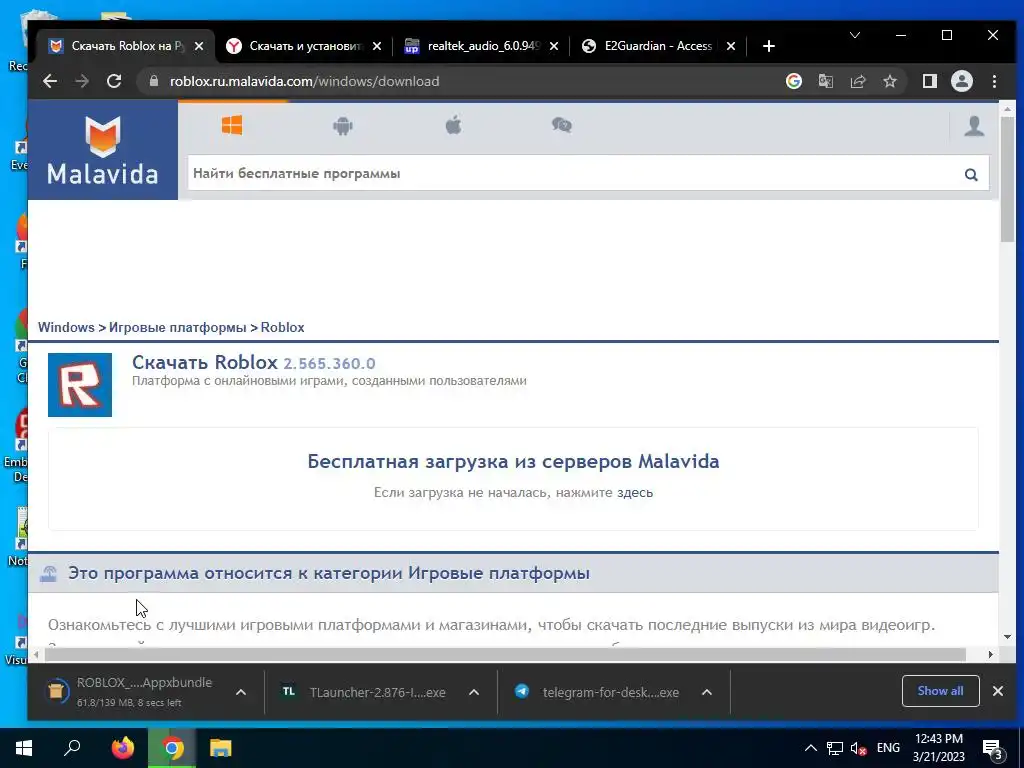Bookmark this page with the star

pyautogui.click(x=889, y=81)
